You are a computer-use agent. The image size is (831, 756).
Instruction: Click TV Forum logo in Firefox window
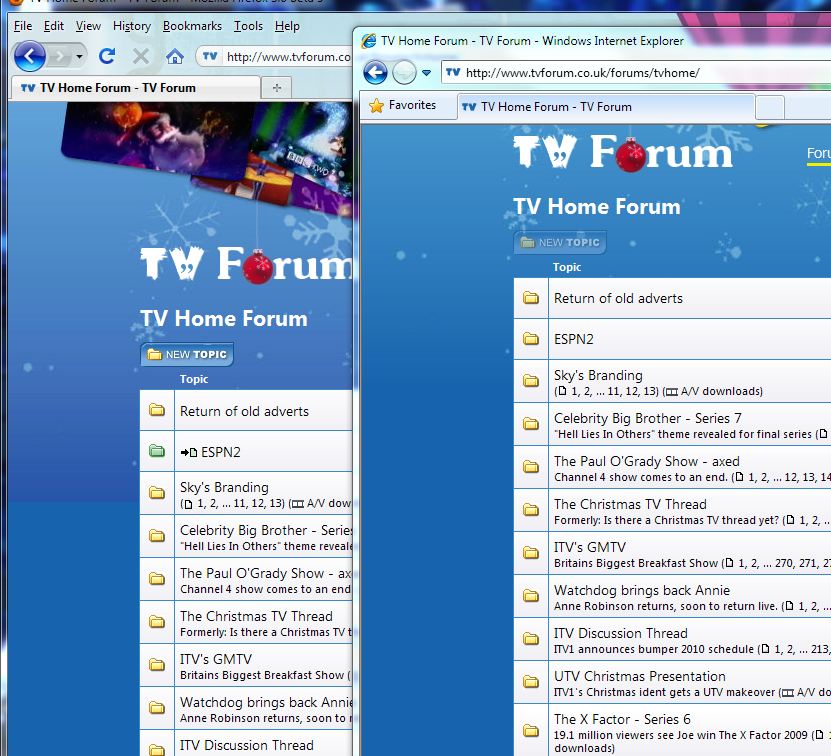246,264
